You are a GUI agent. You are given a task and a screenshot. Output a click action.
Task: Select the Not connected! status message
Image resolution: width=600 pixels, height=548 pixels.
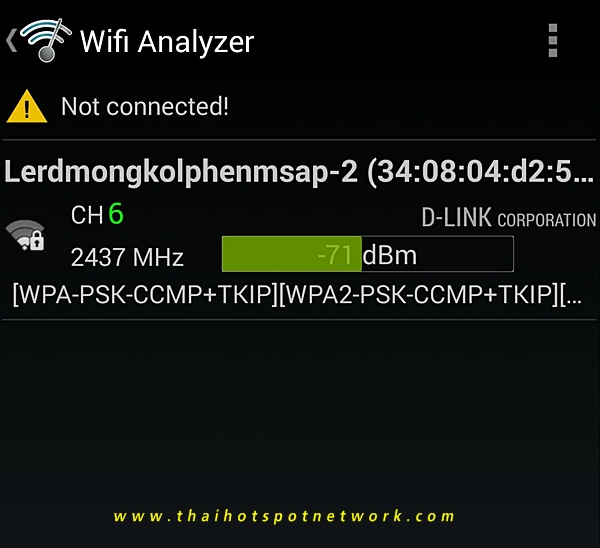145,106
